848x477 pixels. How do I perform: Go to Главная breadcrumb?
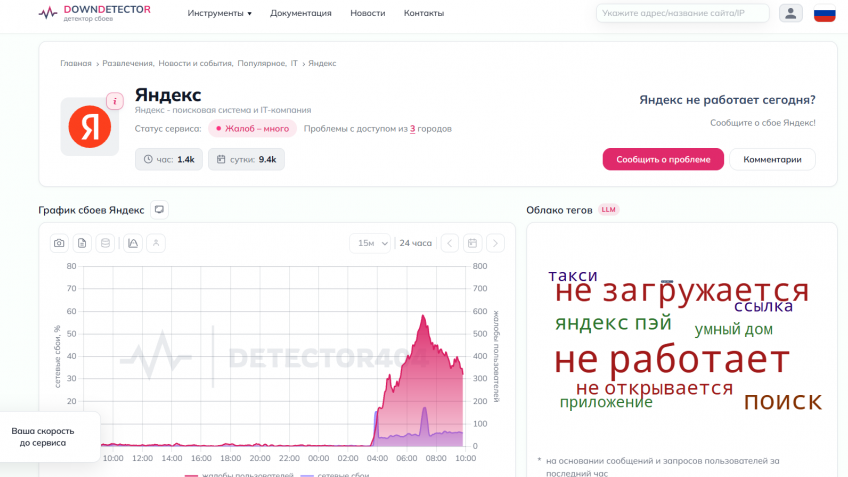pos(76,63)
